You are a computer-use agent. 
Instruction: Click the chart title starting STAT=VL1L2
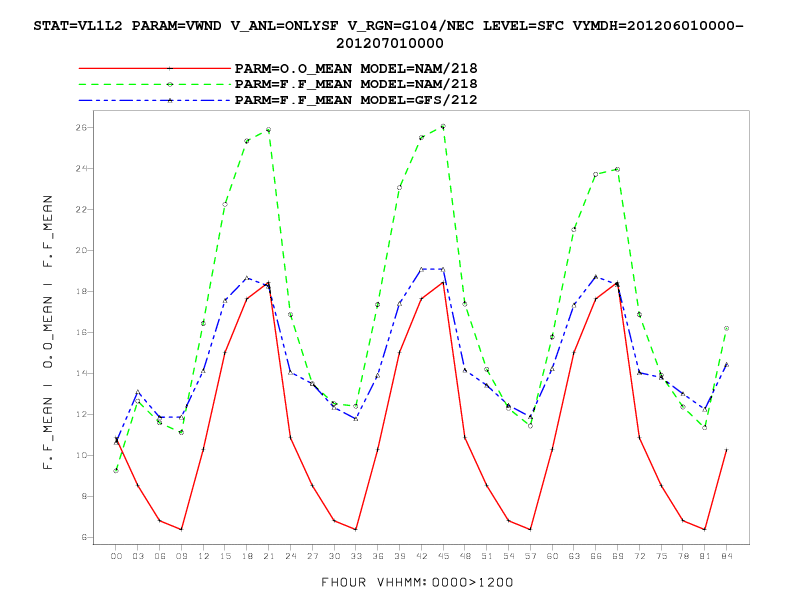click(389, 34)
